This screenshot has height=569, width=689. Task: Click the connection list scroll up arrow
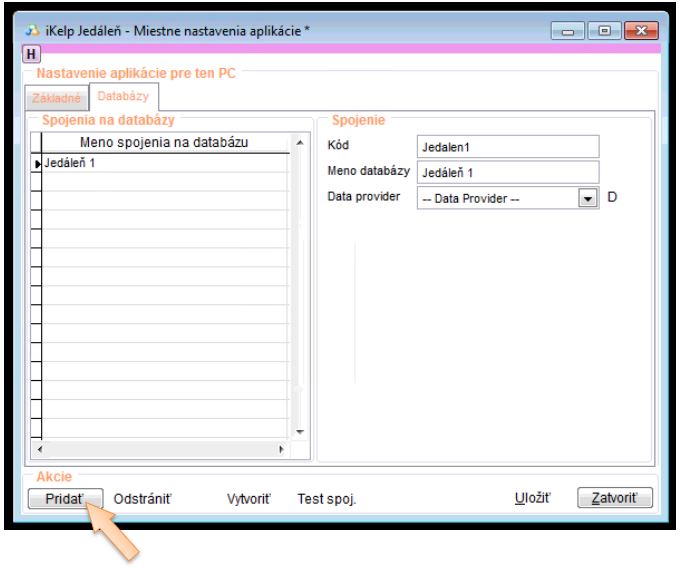300,144
